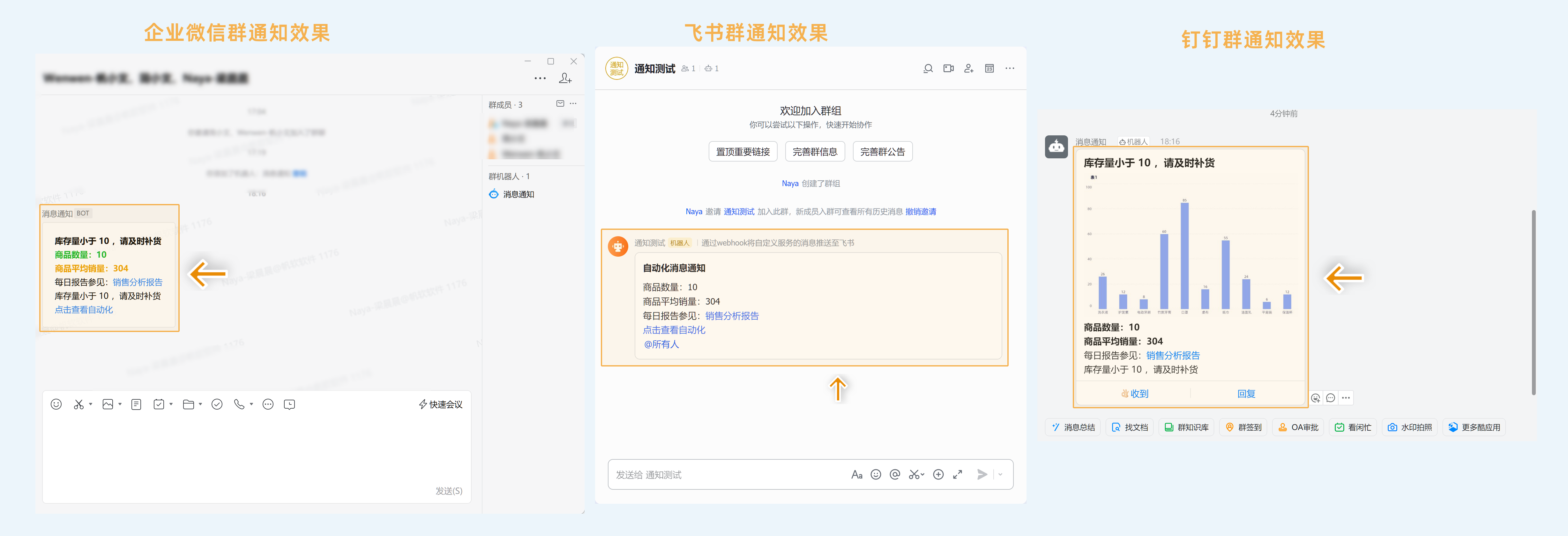
Task: Open 销售分析报告 link in Feishu card
Action: 732,316
